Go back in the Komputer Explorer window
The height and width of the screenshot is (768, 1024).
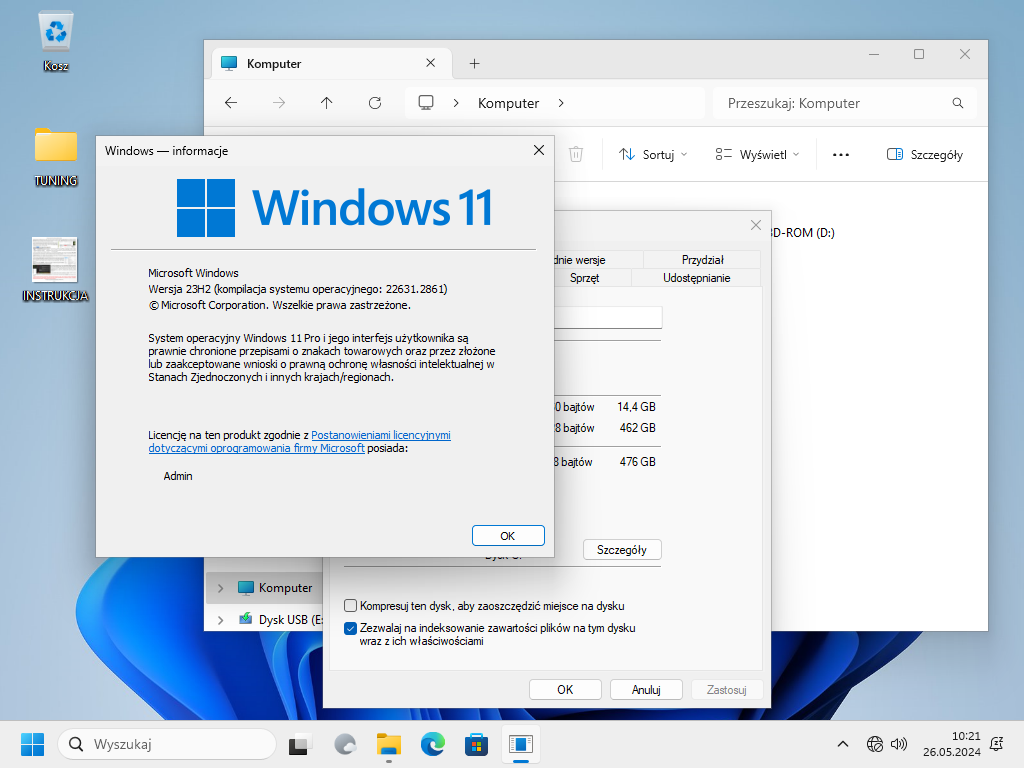click(231, 103)
